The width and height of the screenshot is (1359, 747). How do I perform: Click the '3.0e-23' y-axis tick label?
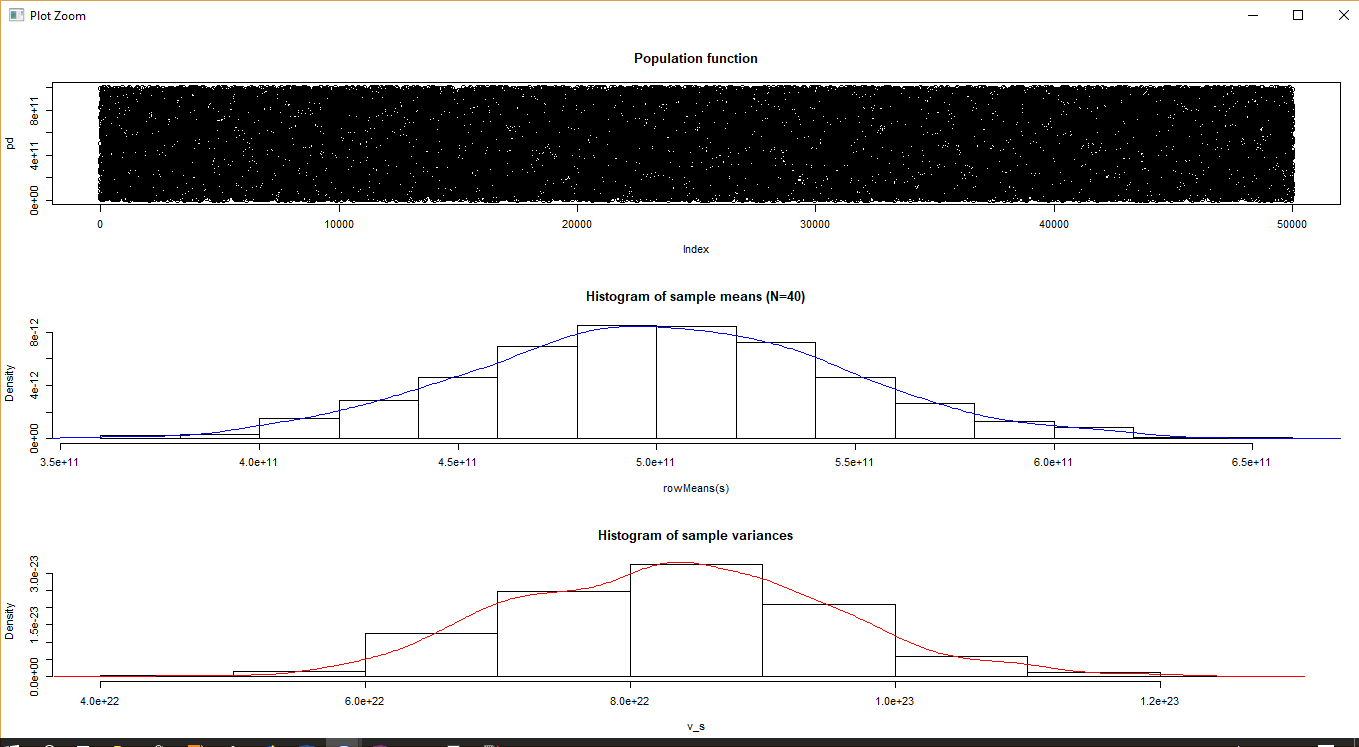pyautogui.click(x=34, y=573)
